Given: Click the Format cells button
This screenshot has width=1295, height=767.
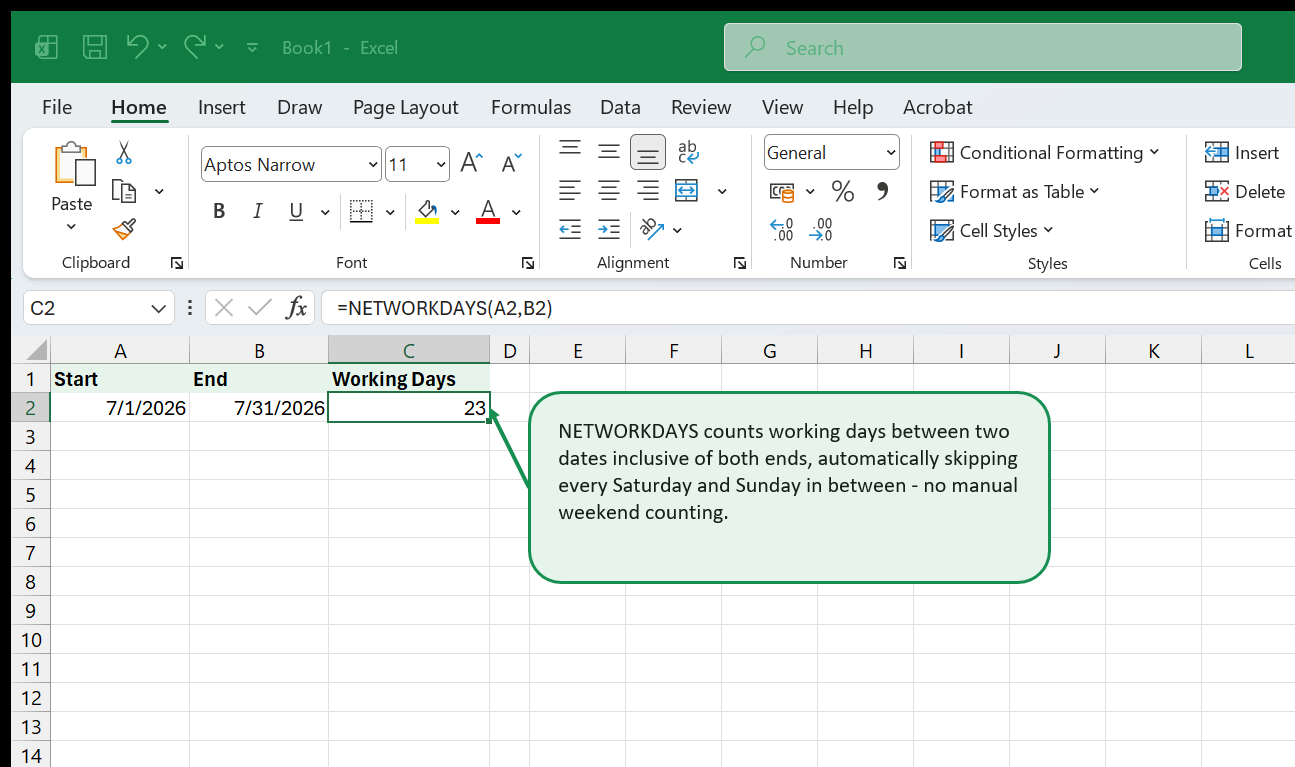Looking at the screenshot, I should (1249, 230).
